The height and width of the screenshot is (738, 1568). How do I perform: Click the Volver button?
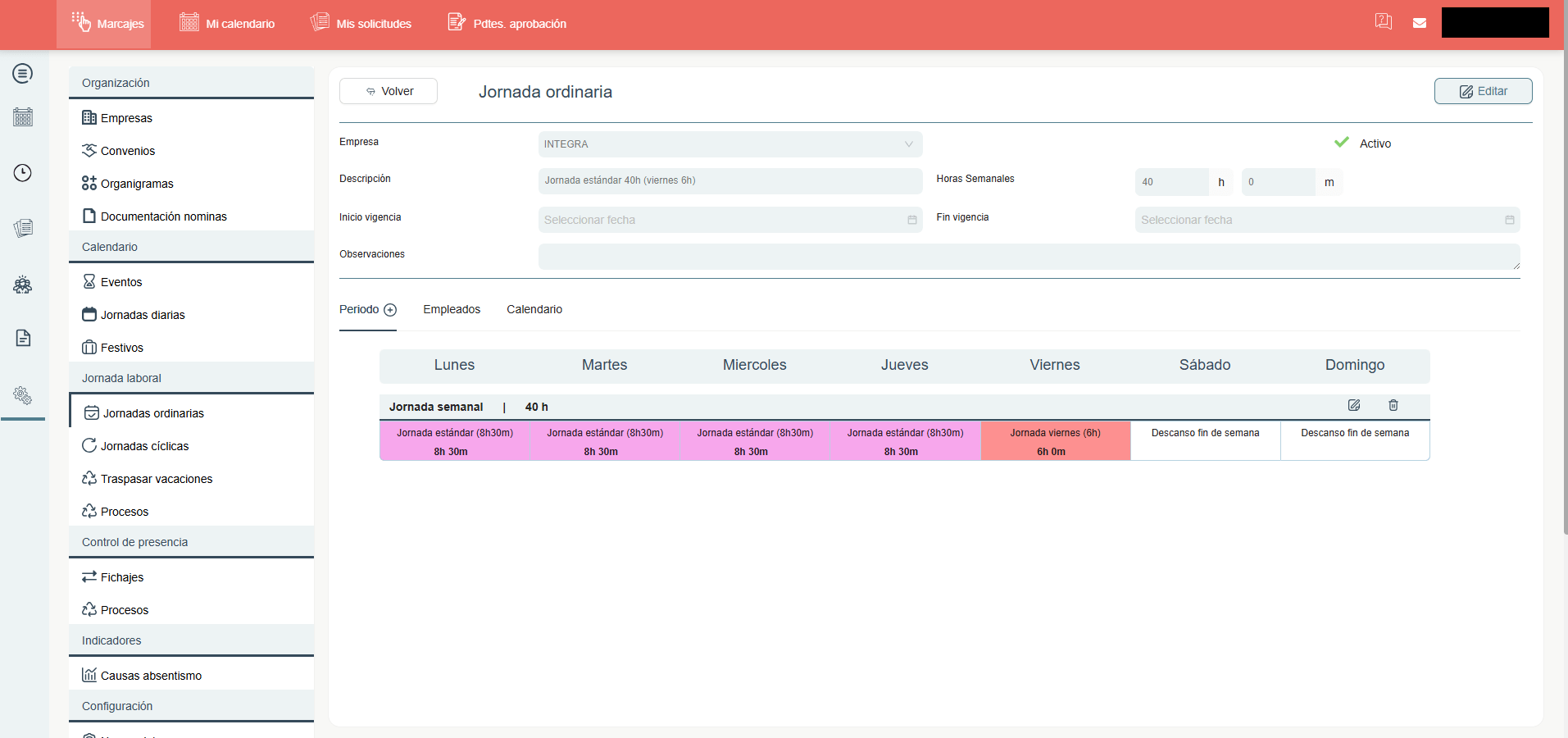(x=389, y=91)
